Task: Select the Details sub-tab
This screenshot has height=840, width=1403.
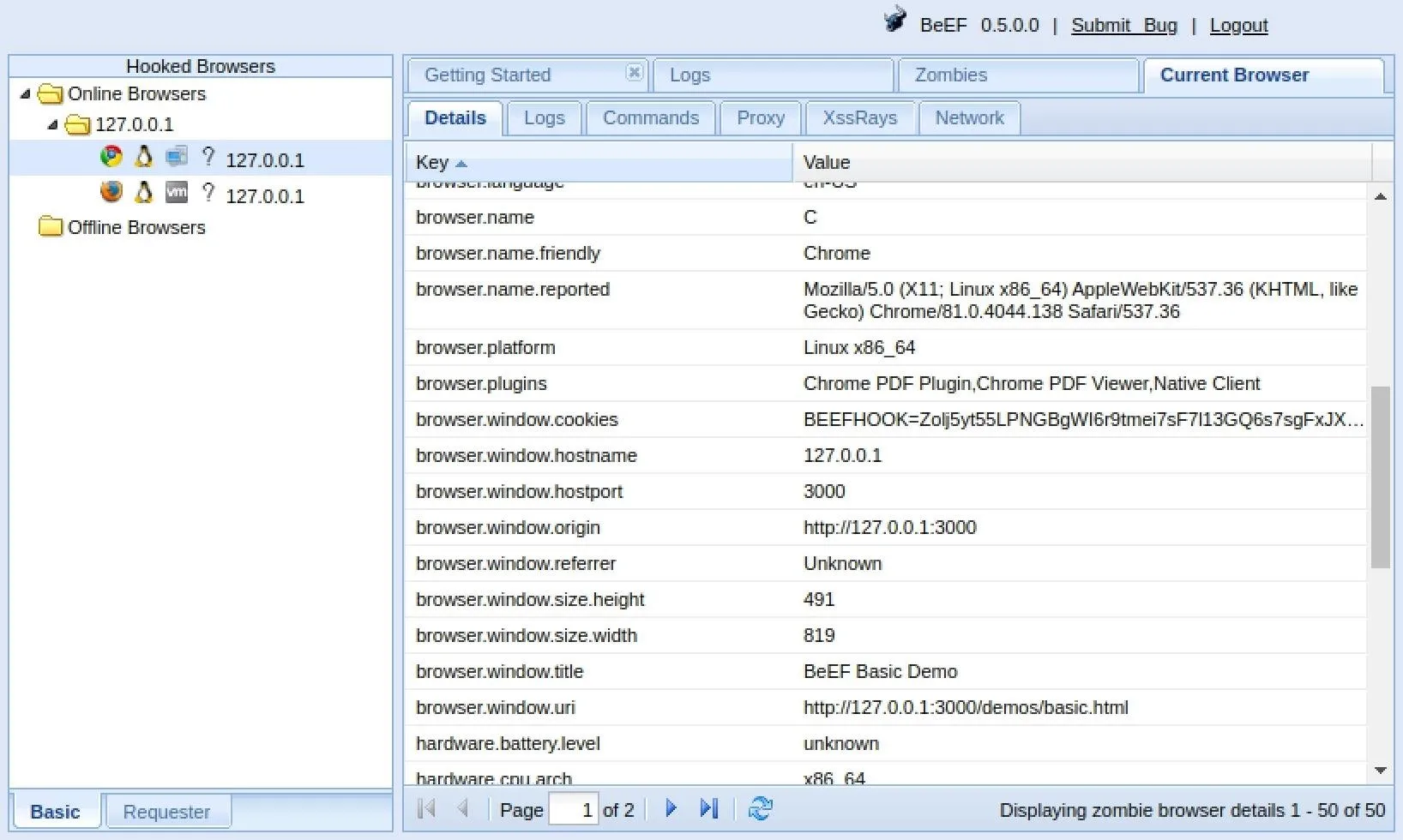Action: (455, 118)
